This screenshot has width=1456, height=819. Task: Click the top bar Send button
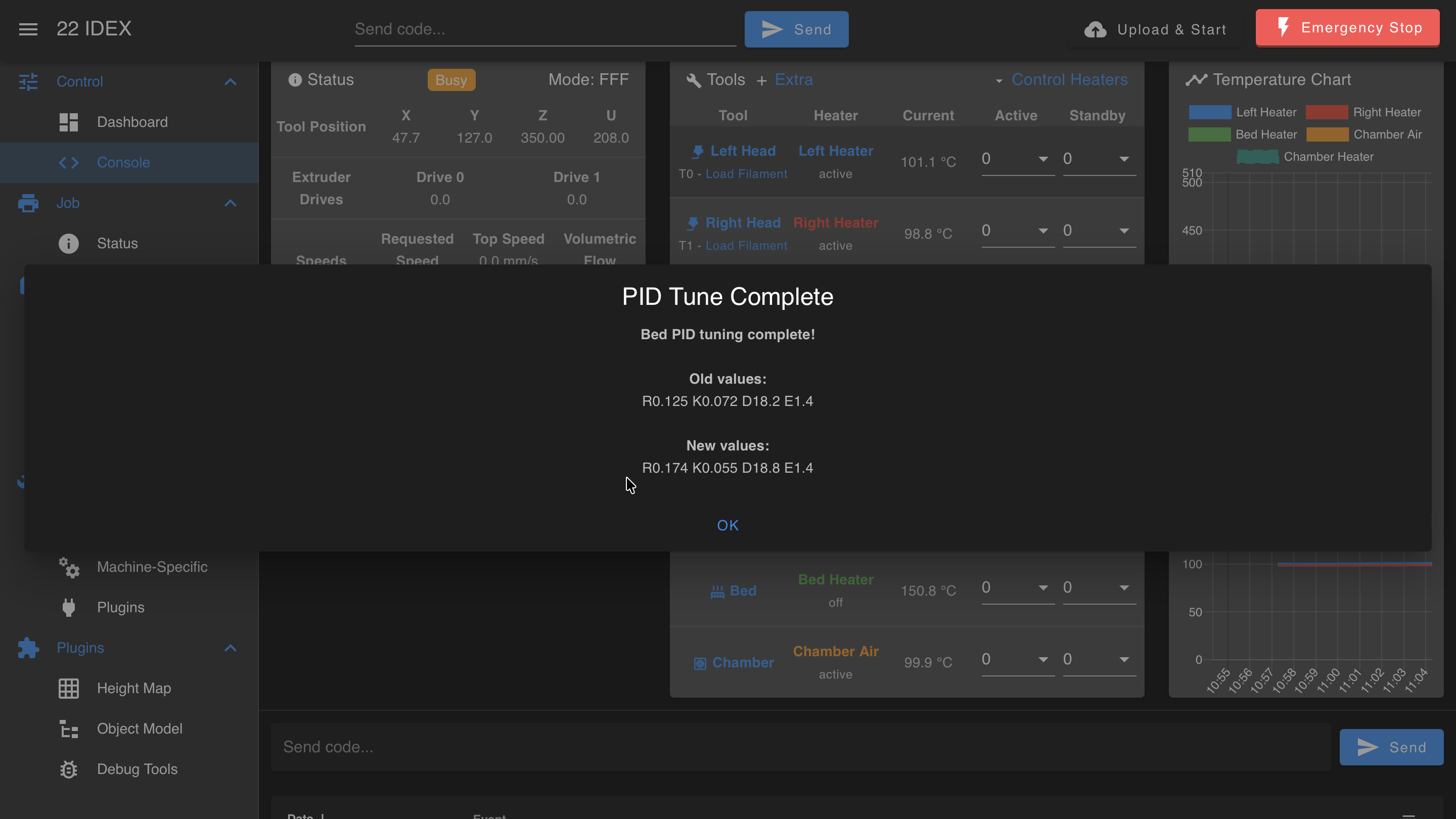tap(796, 29)
